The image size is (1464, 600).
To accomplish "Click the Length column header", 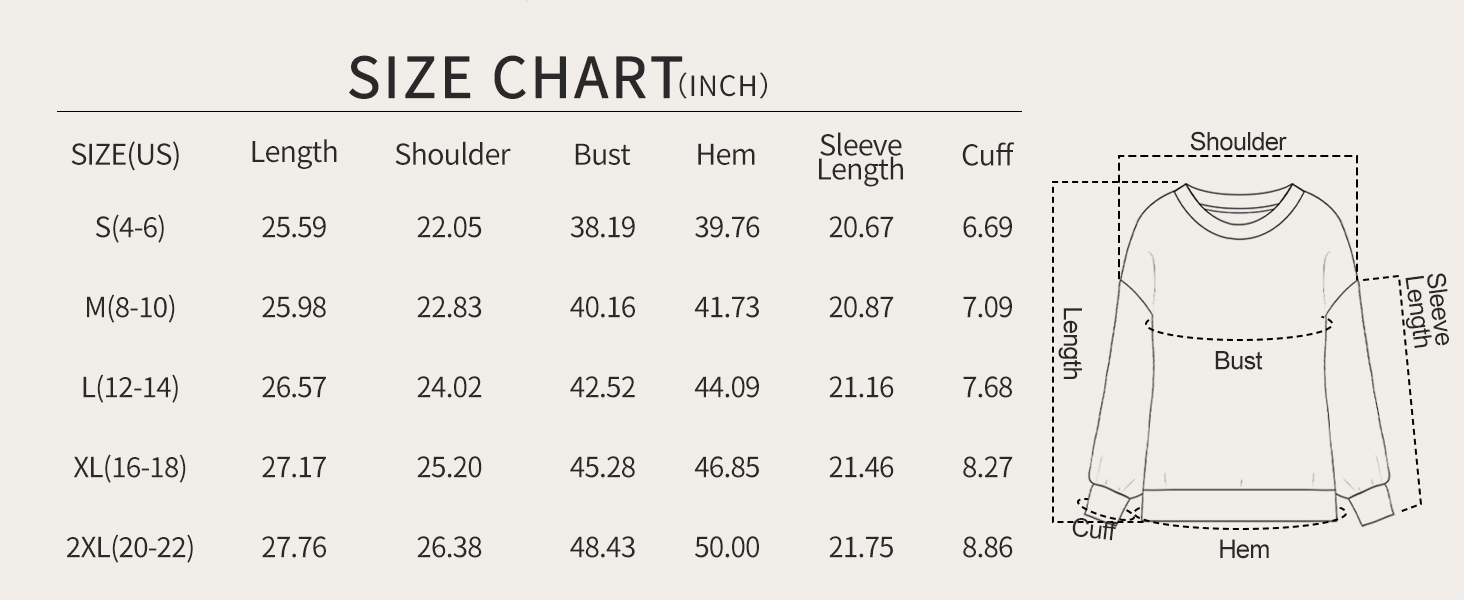I will pos(294,154).
